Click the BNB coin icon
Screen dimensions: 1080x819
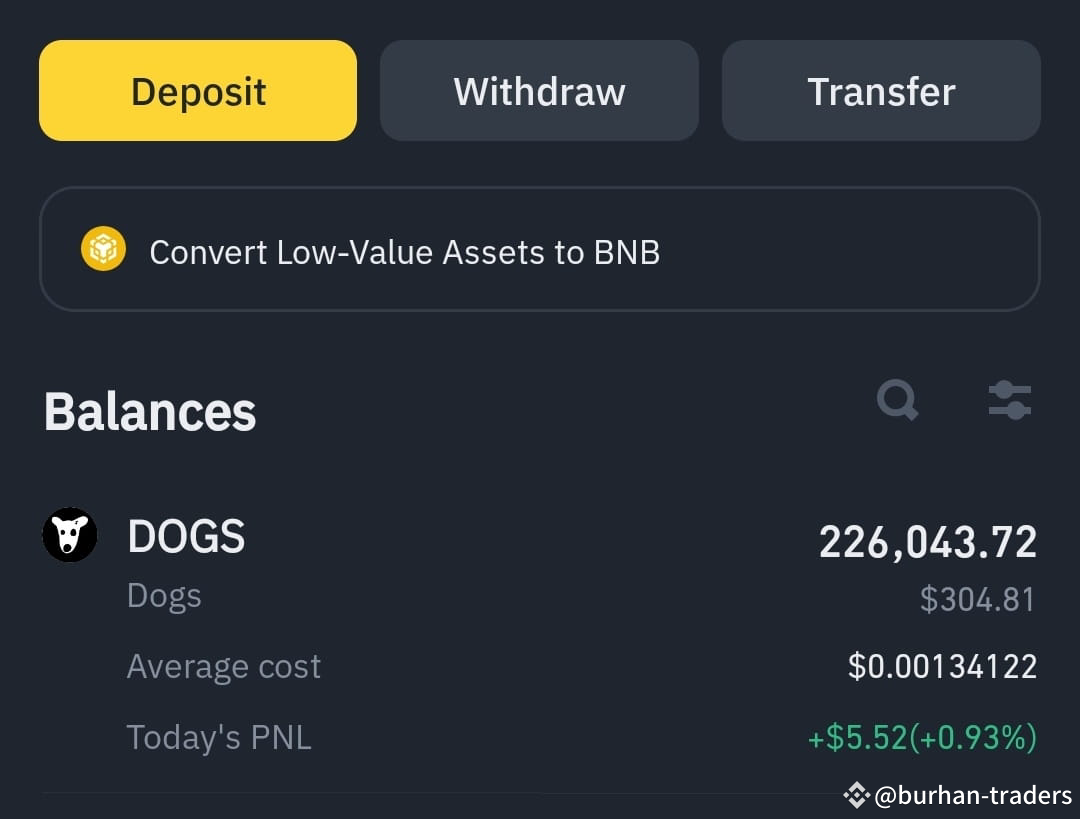(x=103, y=249)
